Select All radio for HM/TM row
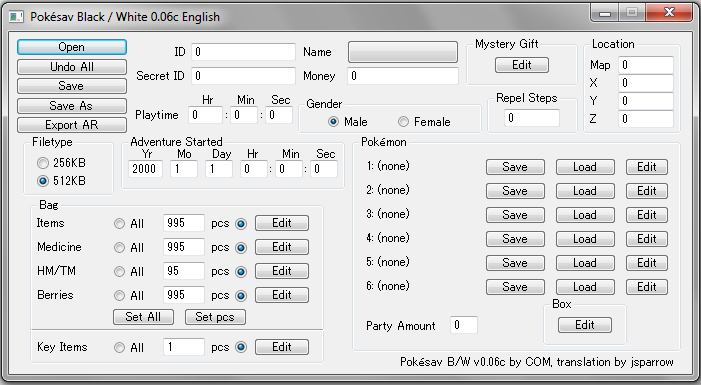The height and width of the screenshot is (385, 701). coord(119,271)
